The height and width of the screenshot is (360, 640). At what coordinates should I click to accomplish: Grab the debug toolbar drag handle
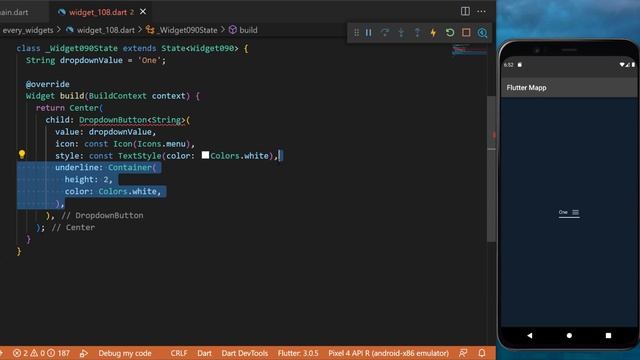356,33
